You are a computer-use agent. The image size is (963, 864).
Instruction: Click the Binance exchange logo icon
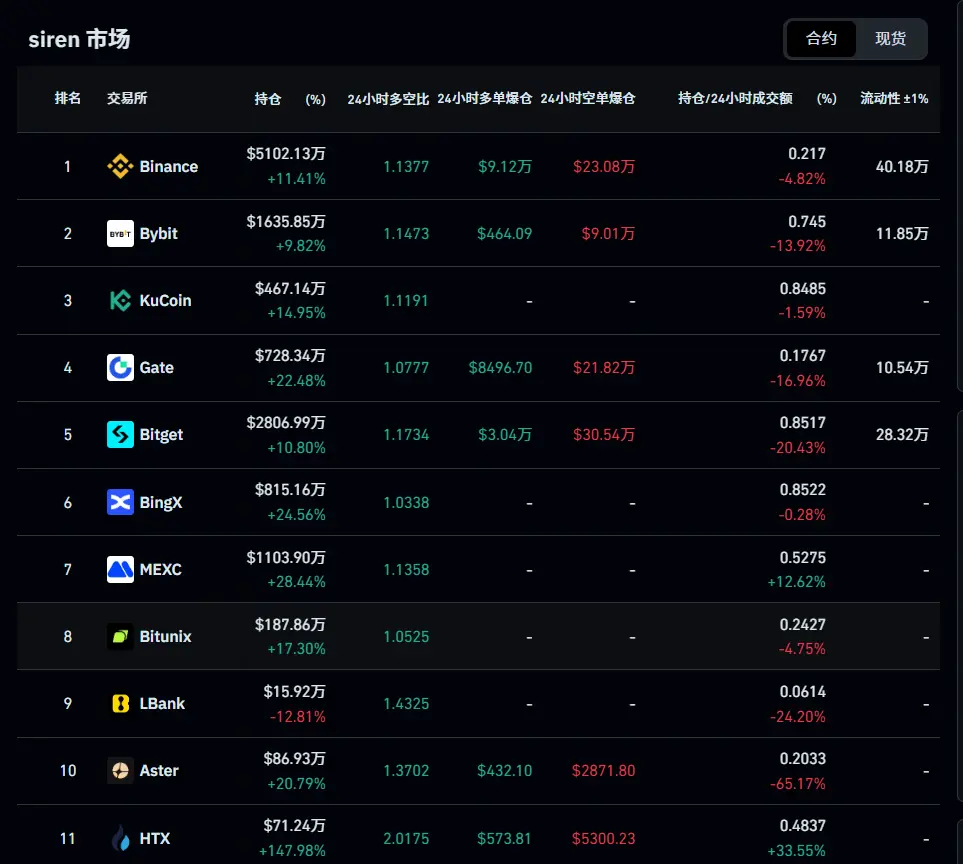[120, 166]
